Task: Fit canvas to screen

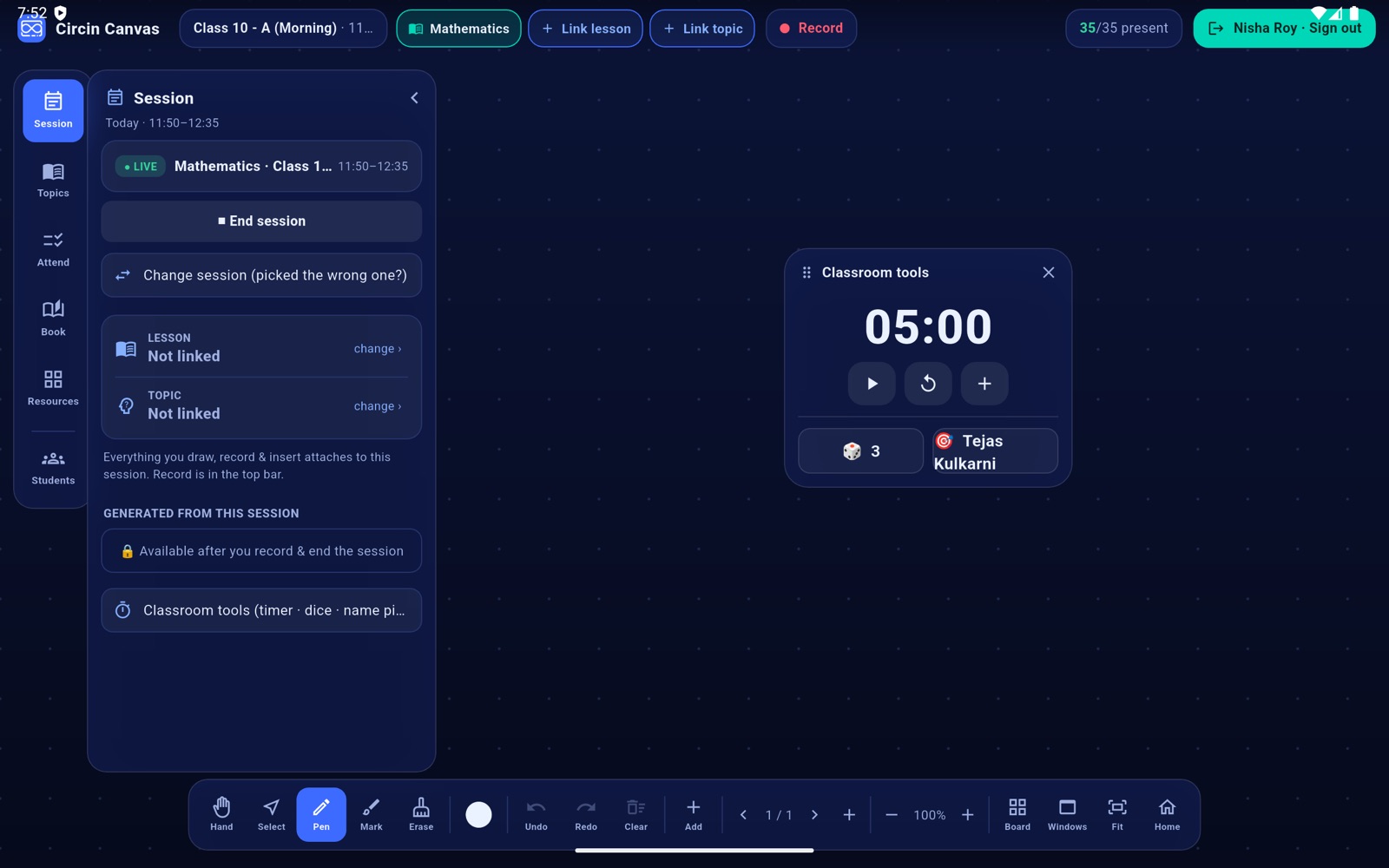Action: click(x=1117, y=814)
